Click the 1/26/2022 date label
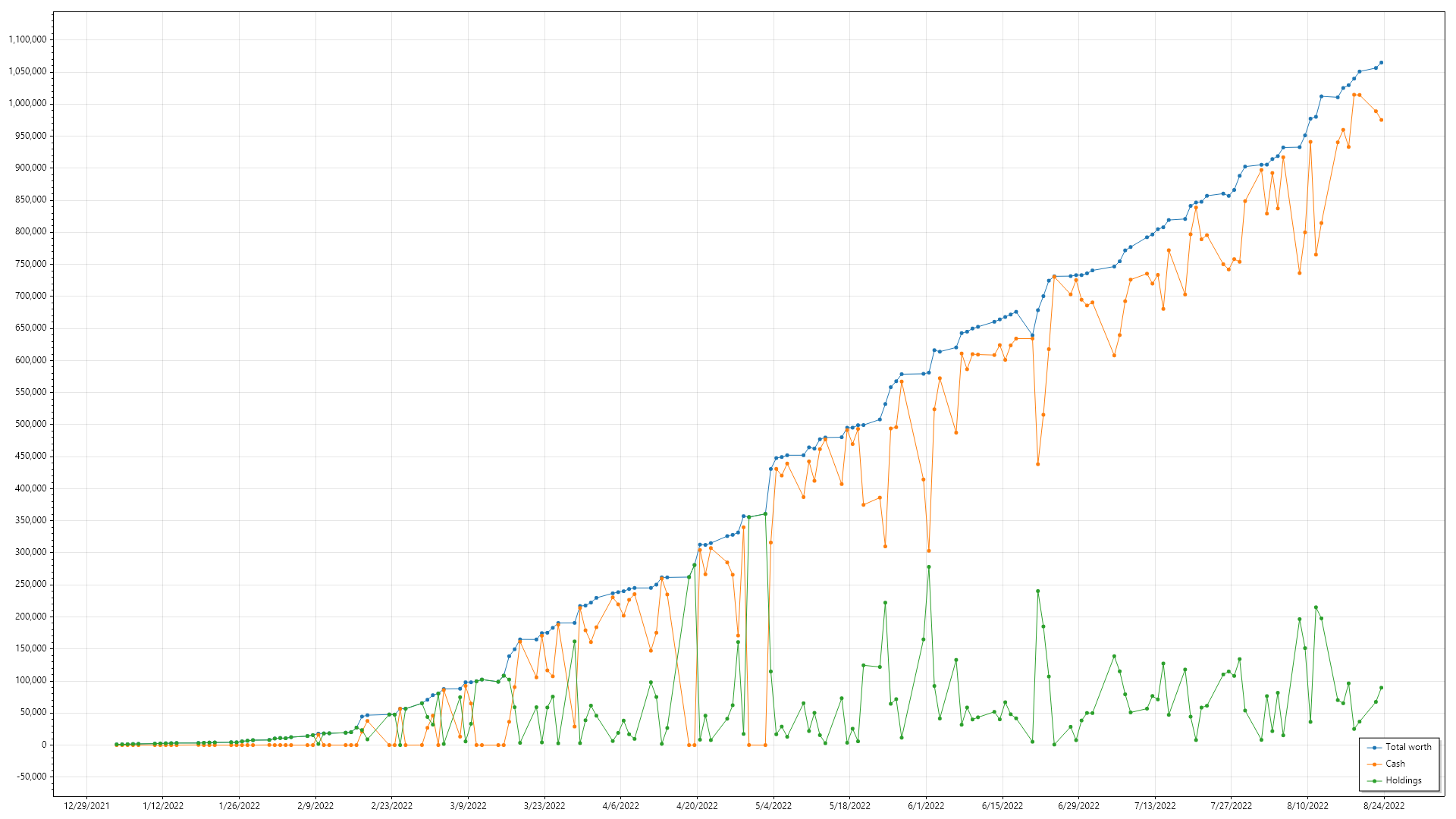 [239, 806]
